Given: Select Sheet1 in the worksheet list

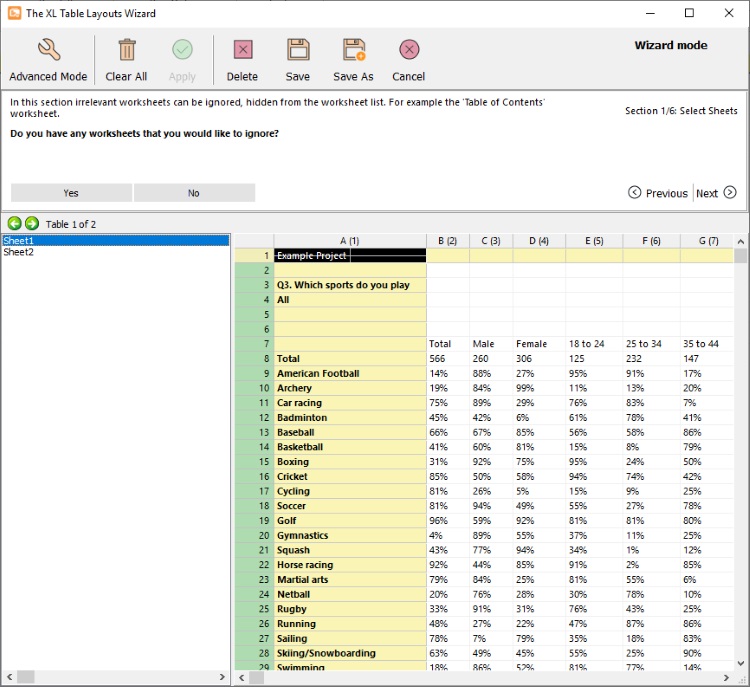Looking at the screenshot, I should point(116,240).
